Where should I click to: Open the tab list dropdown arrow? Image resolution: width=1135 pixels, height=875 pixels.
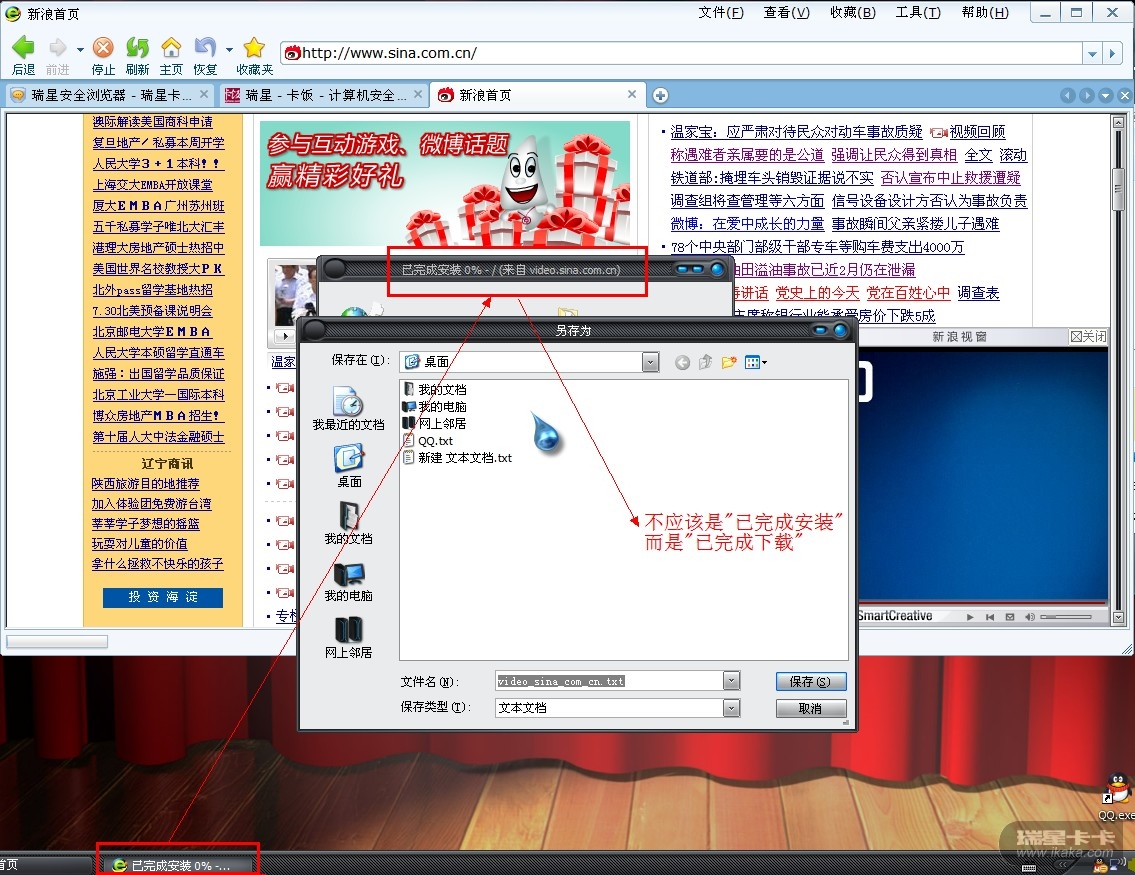coord(1105,96)
